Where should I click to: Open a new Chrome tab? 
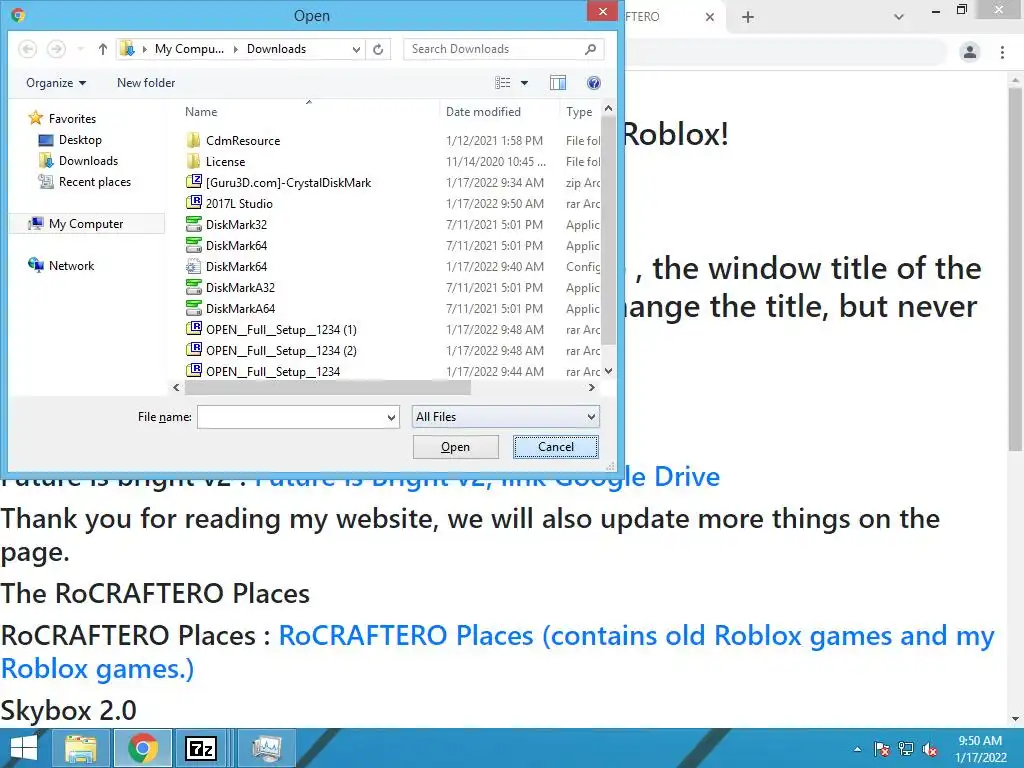[x=748, y=17]
